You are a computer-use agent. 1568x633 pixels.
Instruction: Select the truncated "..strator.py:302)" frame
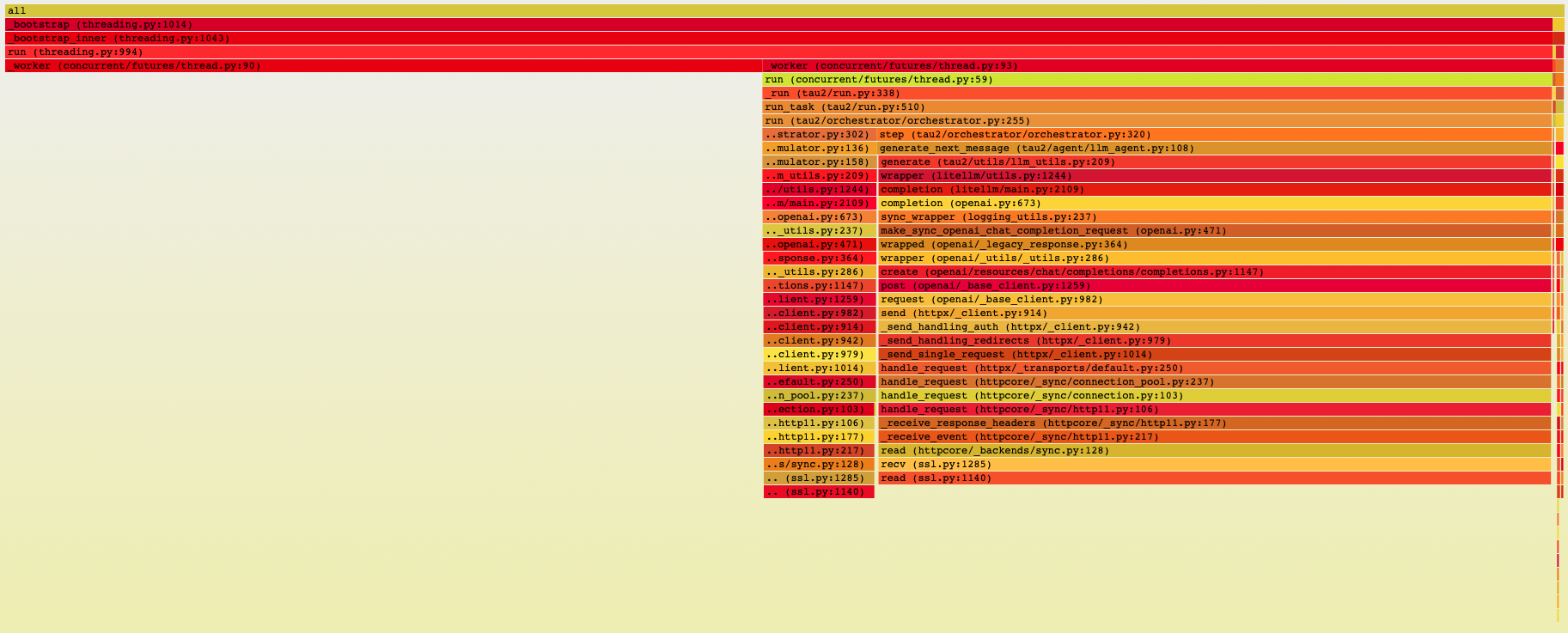(819, 134)
